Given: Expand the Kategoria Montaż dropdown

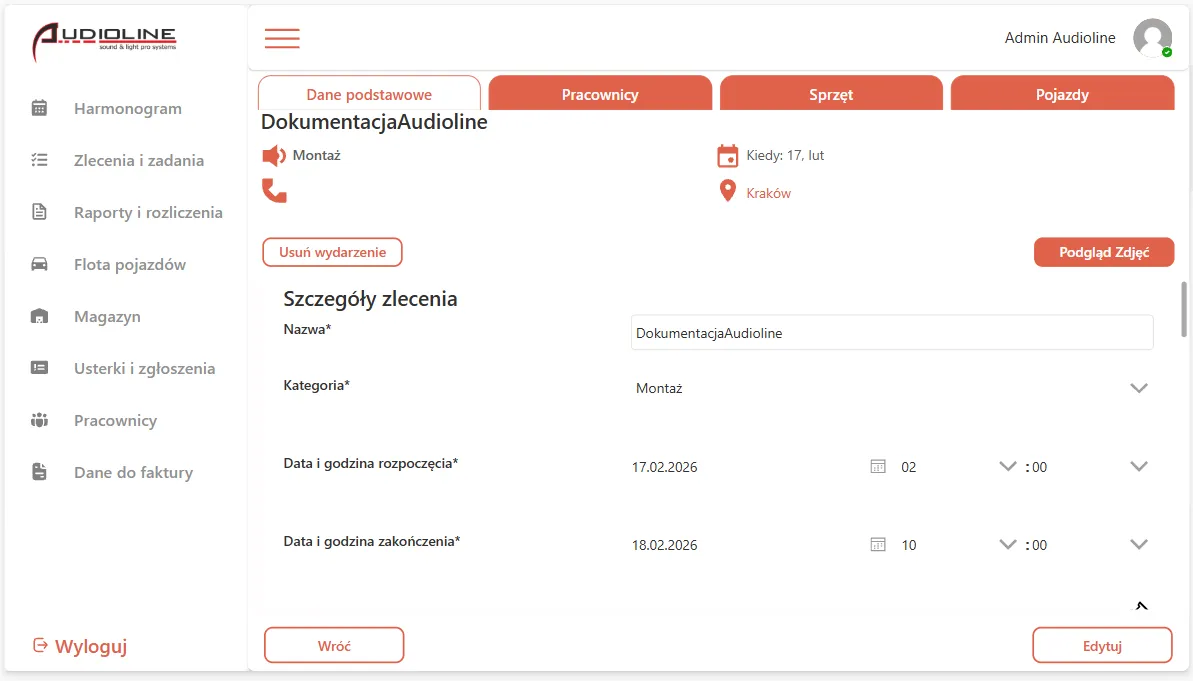Looking at the screenshot, I should pyautogui.click(x=1139, y=388).
